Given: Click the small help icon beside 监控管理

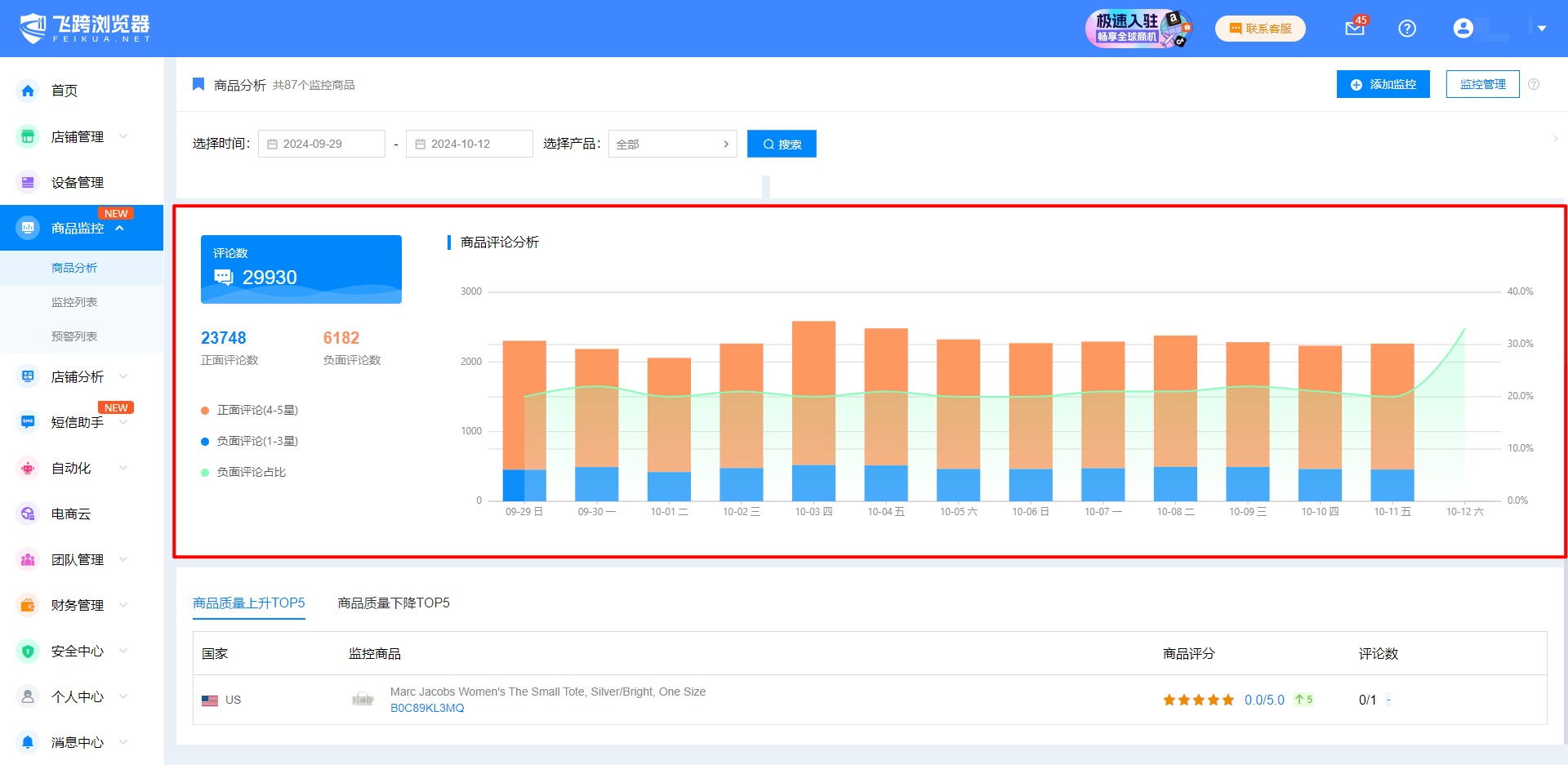Looking at the screenshot, I should pos(1534,84).
